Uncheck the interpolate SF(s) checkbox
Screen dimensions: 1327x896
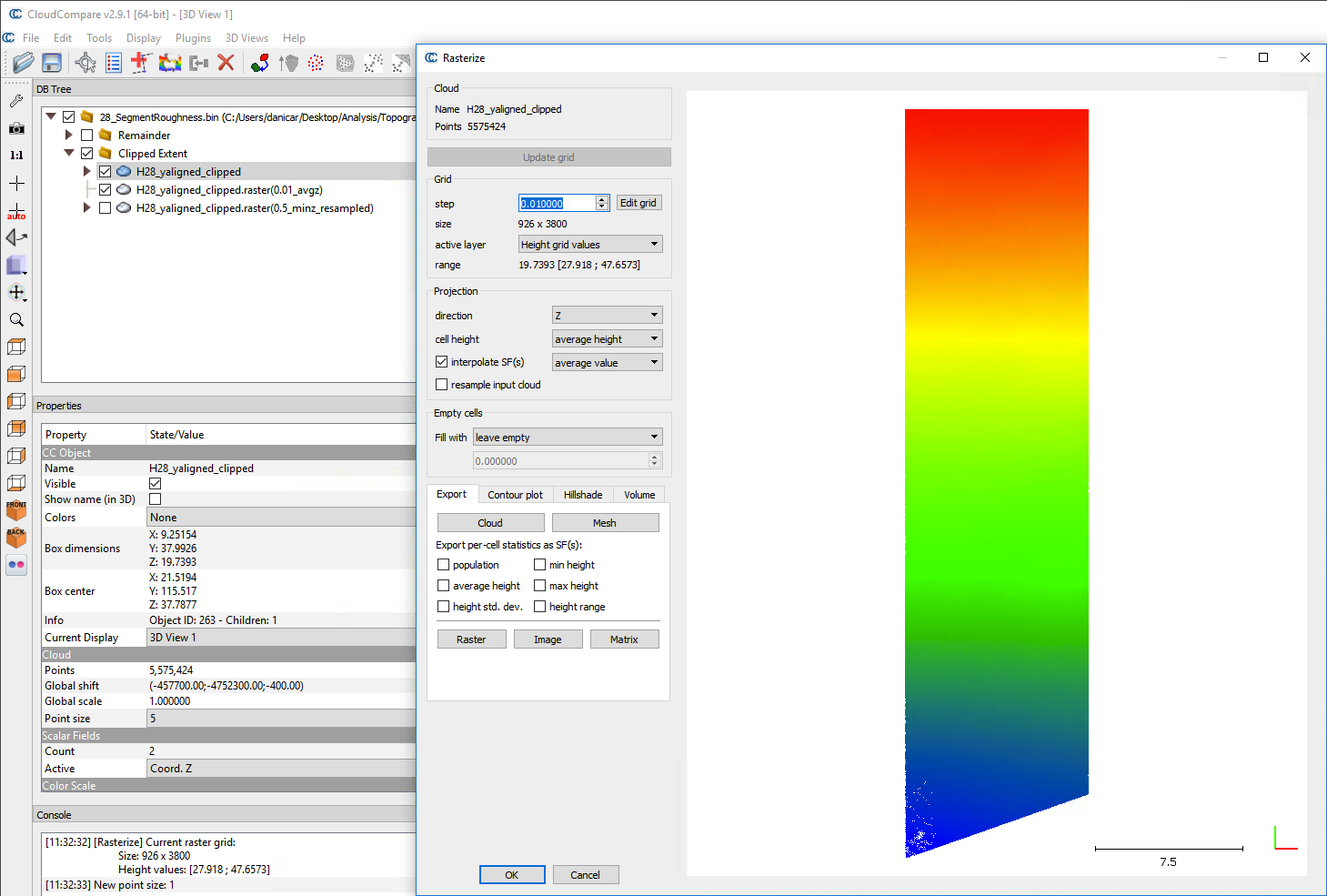442,362
